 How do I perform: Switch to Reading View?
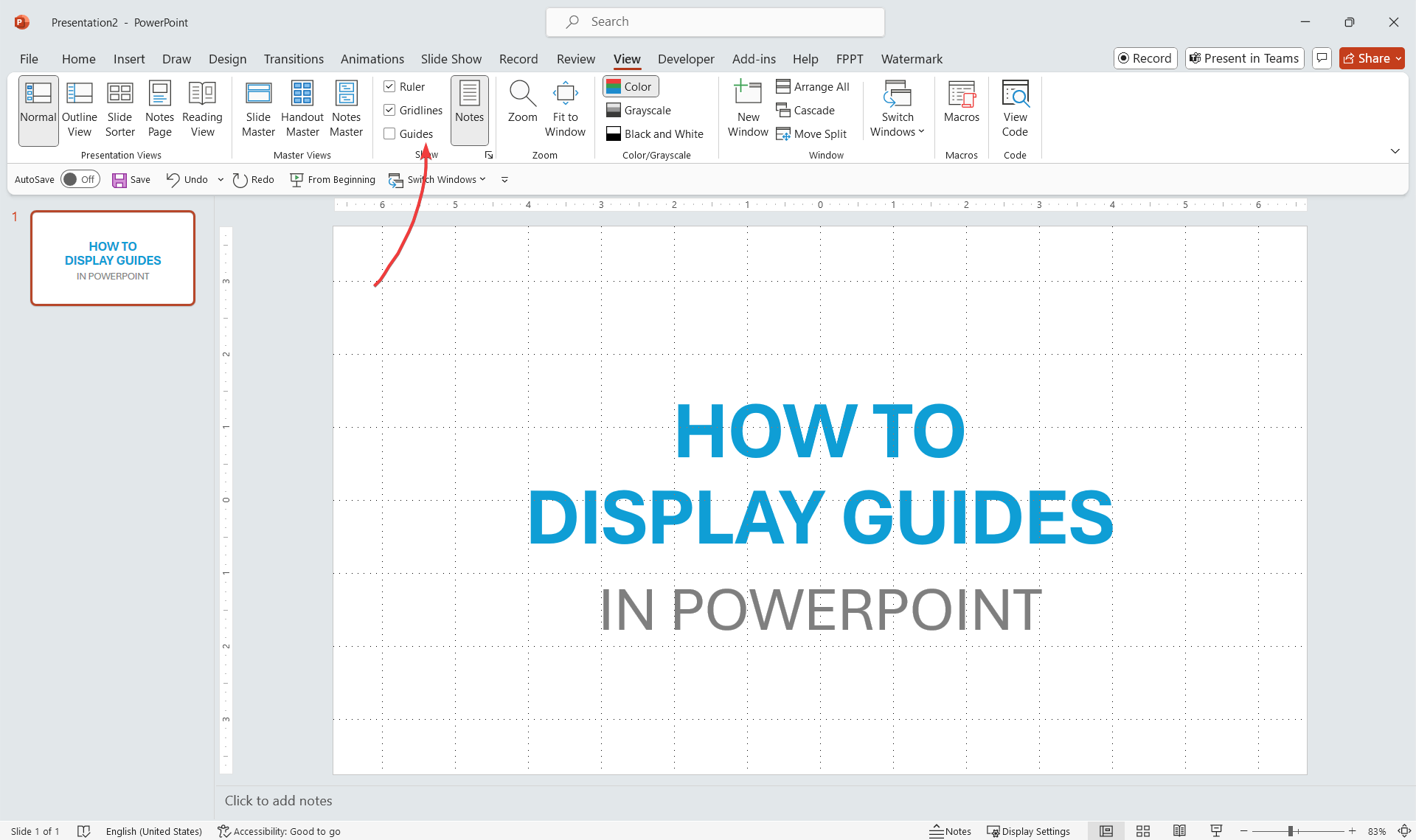coord(202,110)
